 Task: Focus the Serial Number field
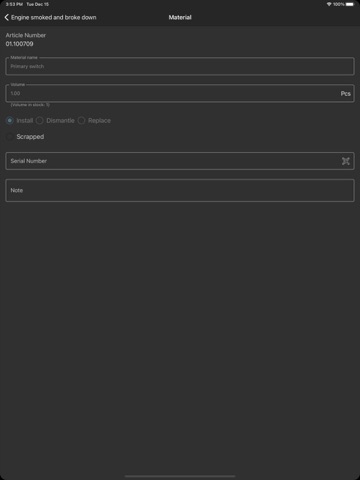click(x=180, y=161)
